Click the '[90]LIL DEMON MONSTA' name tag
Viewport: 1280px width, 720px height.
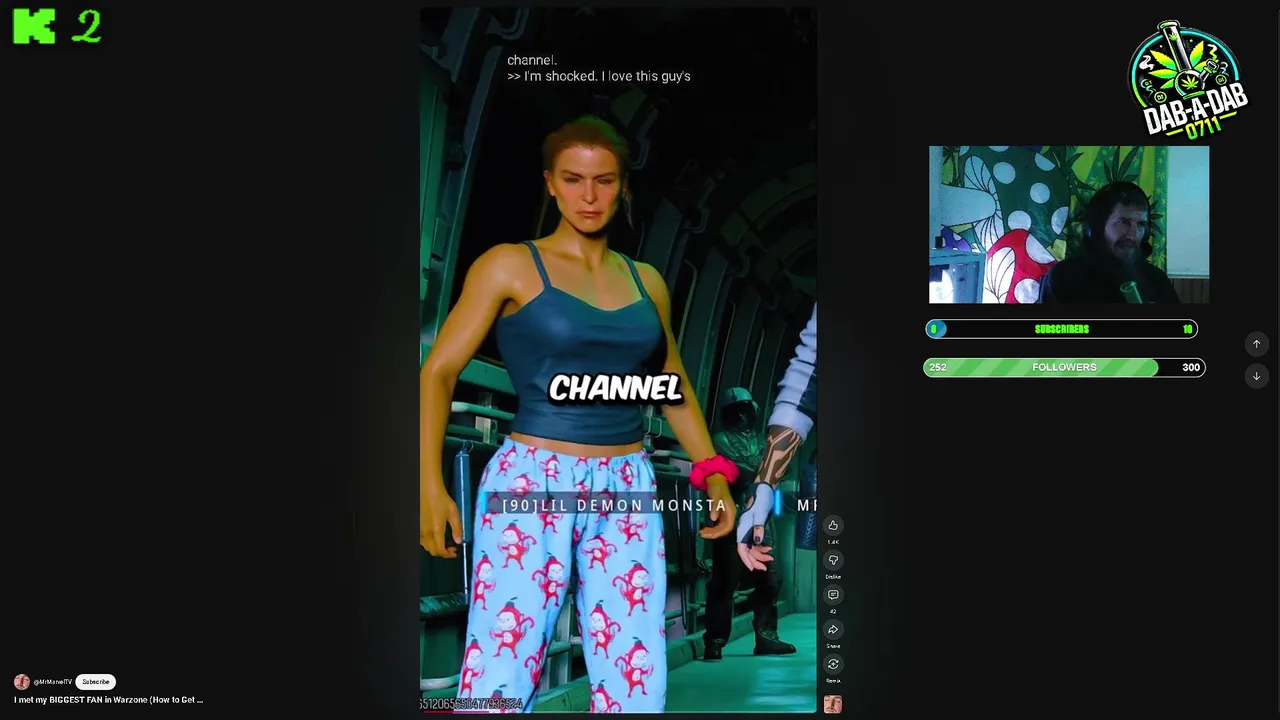pos(614,505)
